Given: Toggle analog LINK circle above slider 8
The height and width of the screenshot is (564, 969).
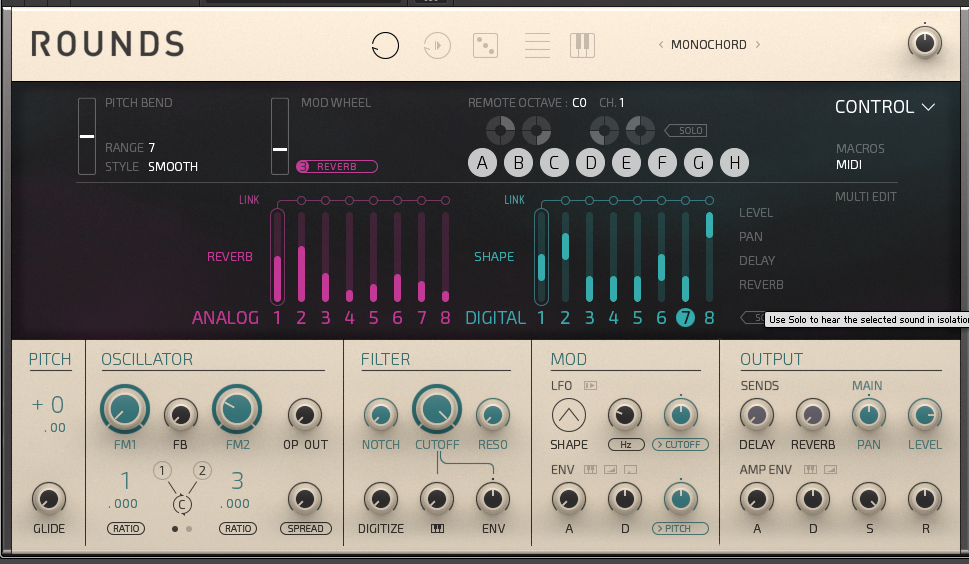Looking at the screenshot, I should 445,200.
